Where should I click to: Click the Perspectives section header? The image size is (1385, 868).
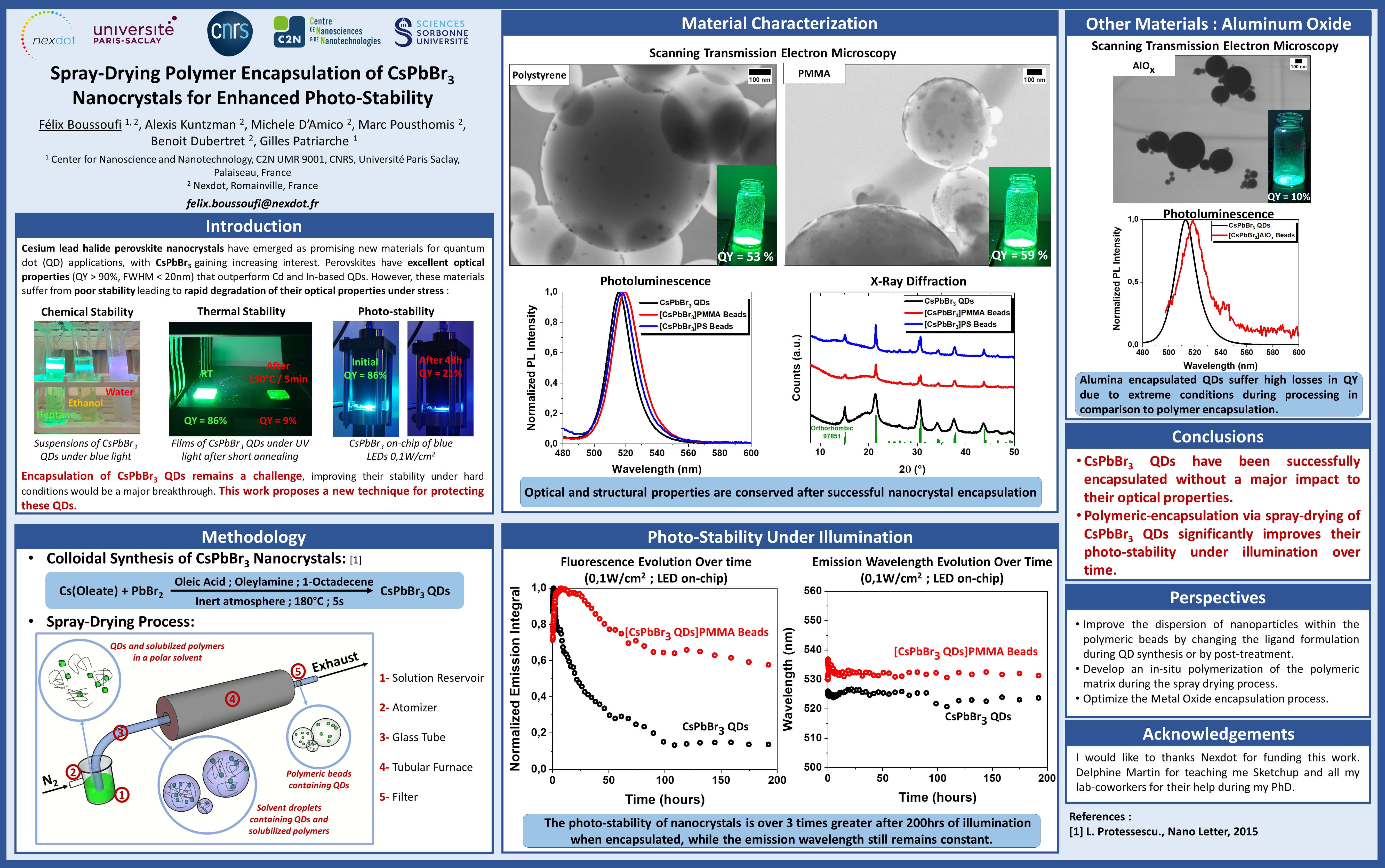1218,598
